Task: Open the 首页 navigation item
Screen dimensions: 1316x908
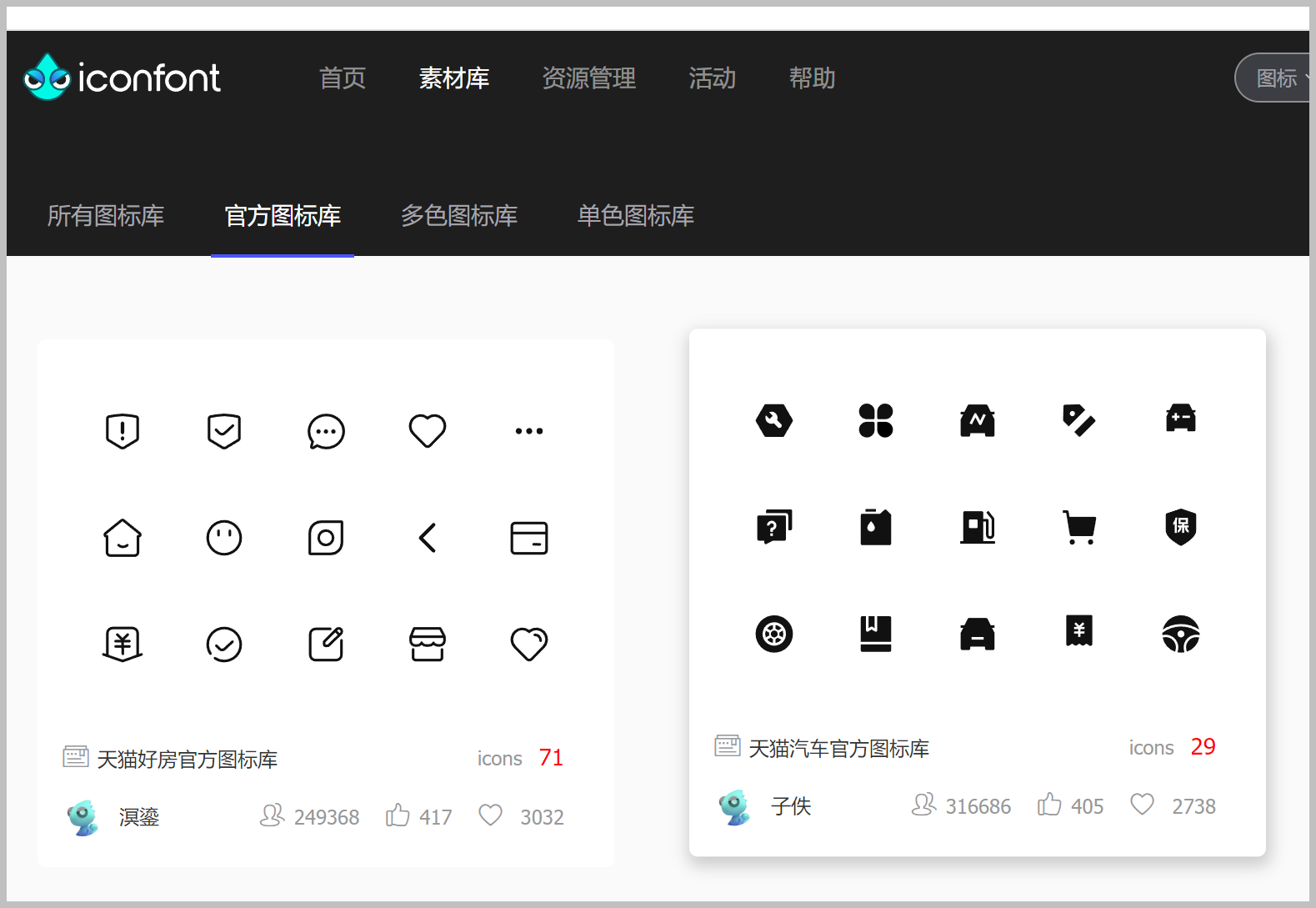Action: click(343, 78)
